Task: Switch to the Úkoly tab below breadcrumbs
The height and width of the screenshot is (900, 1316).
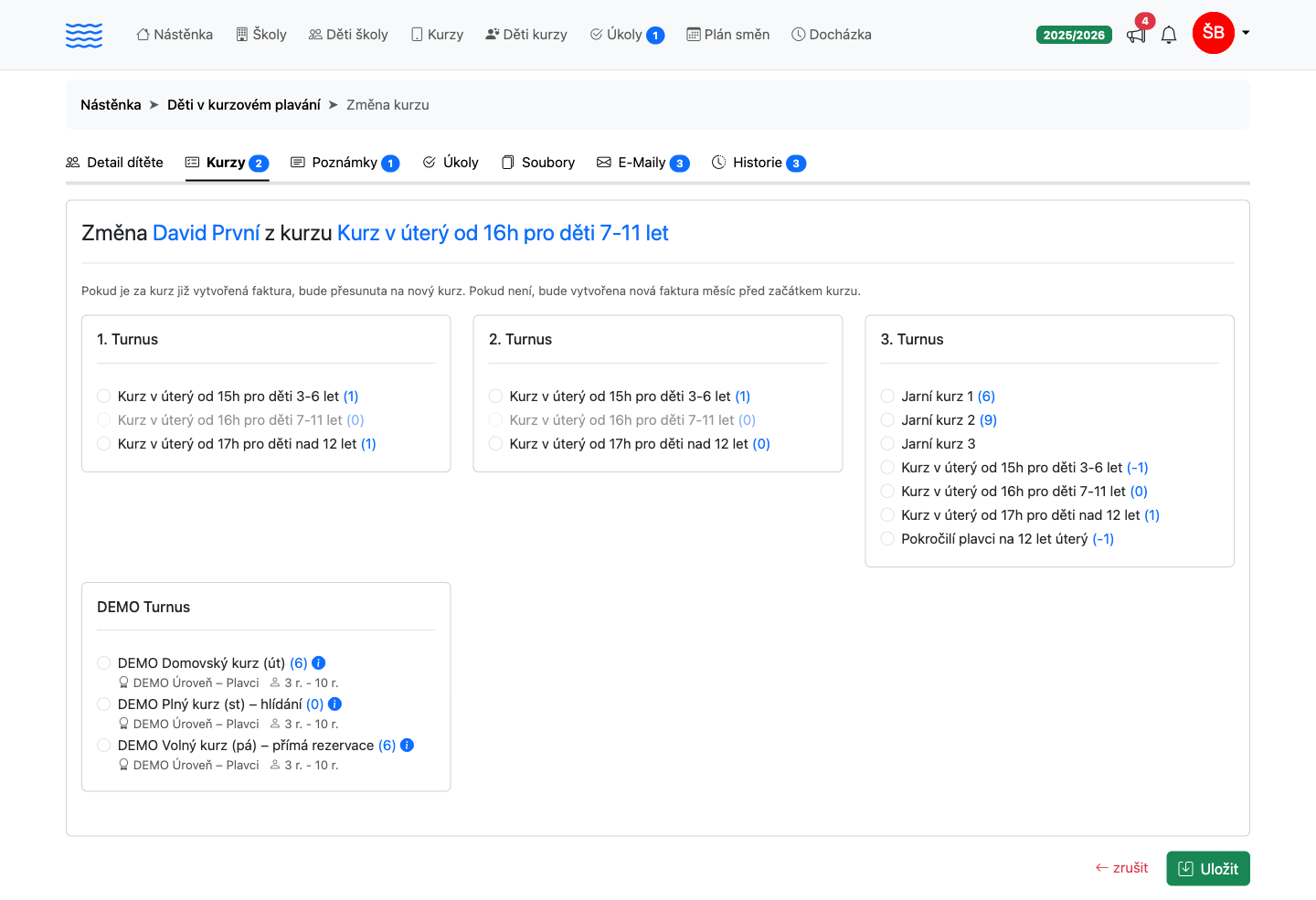Action: tap(451, 163)
